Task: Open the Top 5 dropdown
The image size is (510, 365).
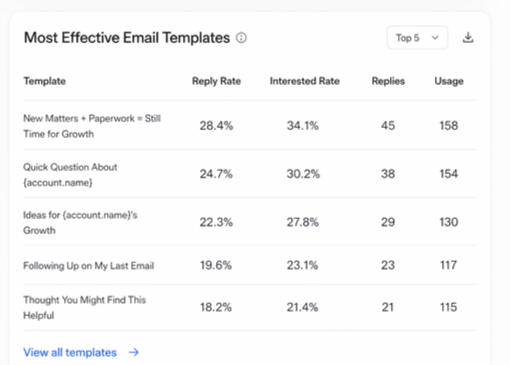Action: coord(417,38)
